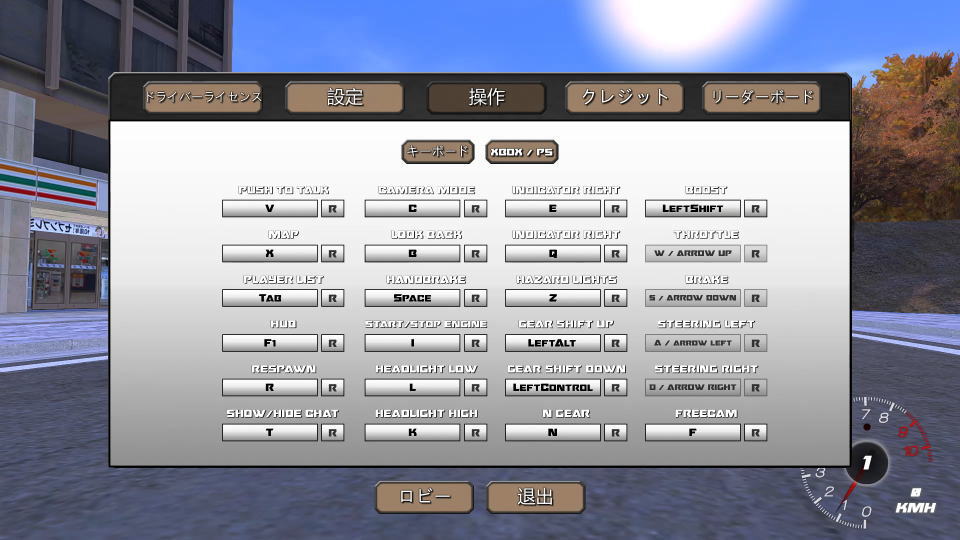
Task: Reset the Show/Hide Chat binding
Action: click(333, 433)
